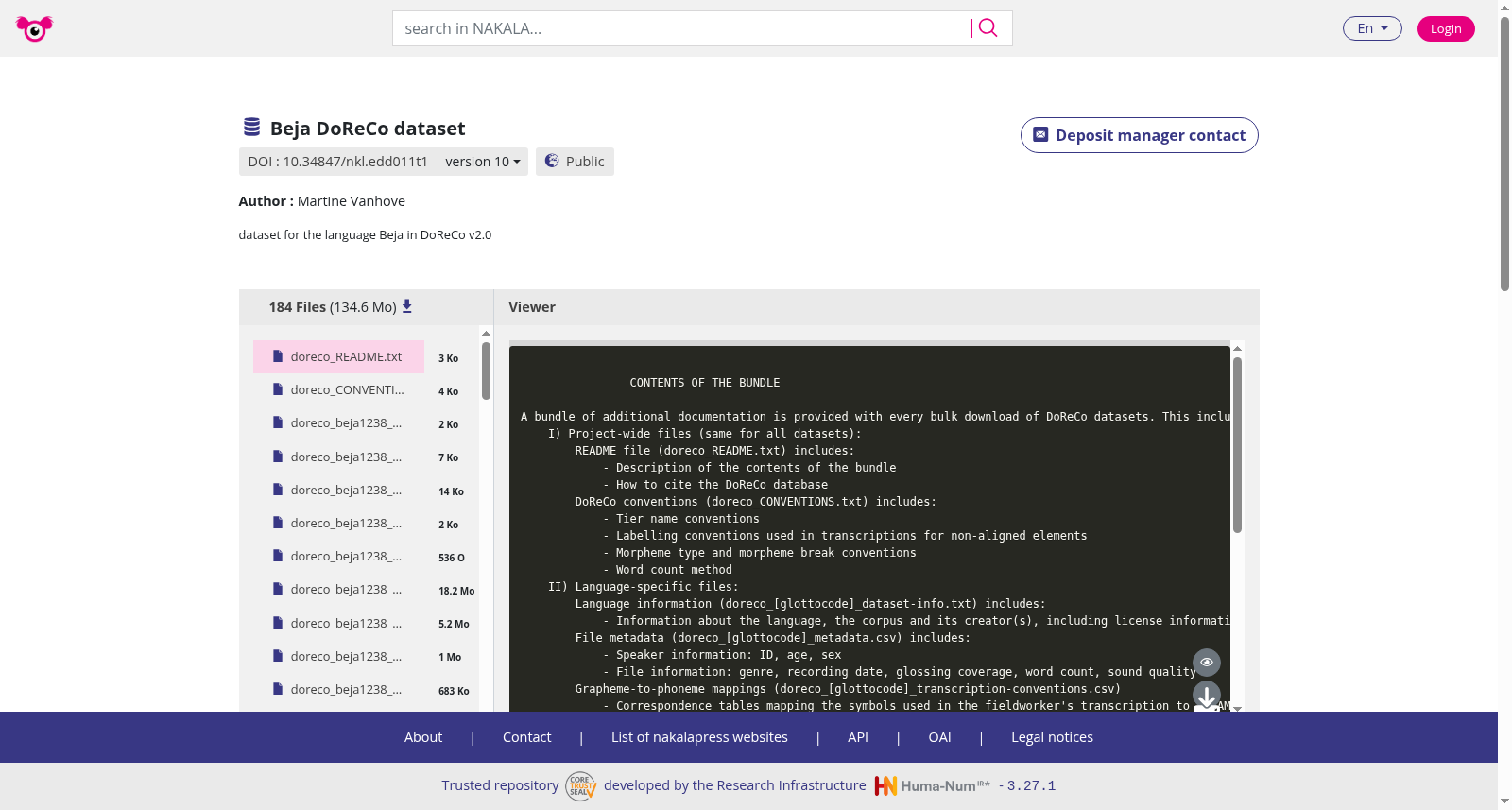The image size is (1512, 810).
Task: Open the version 10 dropdown
Action: point(482,162)
